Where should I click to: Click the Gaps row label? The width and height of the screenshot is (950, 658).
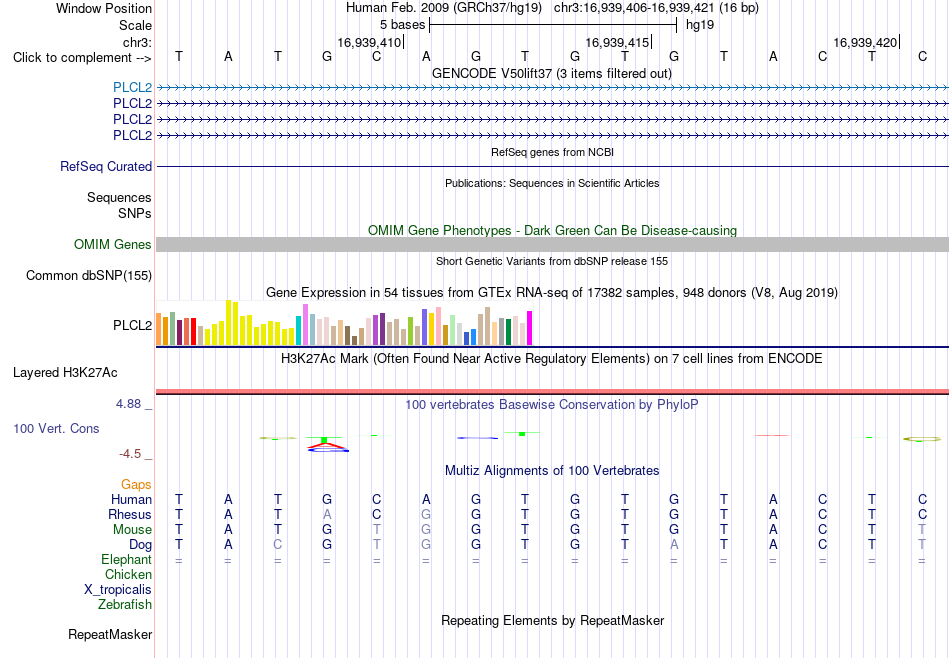pos(136,484)
